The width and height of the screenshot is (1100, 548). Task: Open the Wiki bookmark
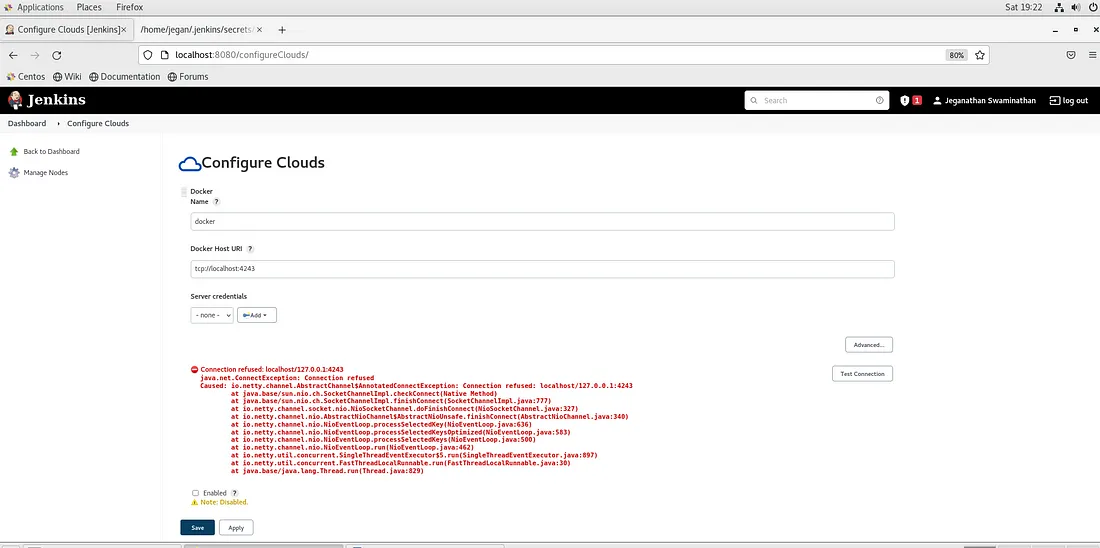pyautogui.click(x=67, y=76)
